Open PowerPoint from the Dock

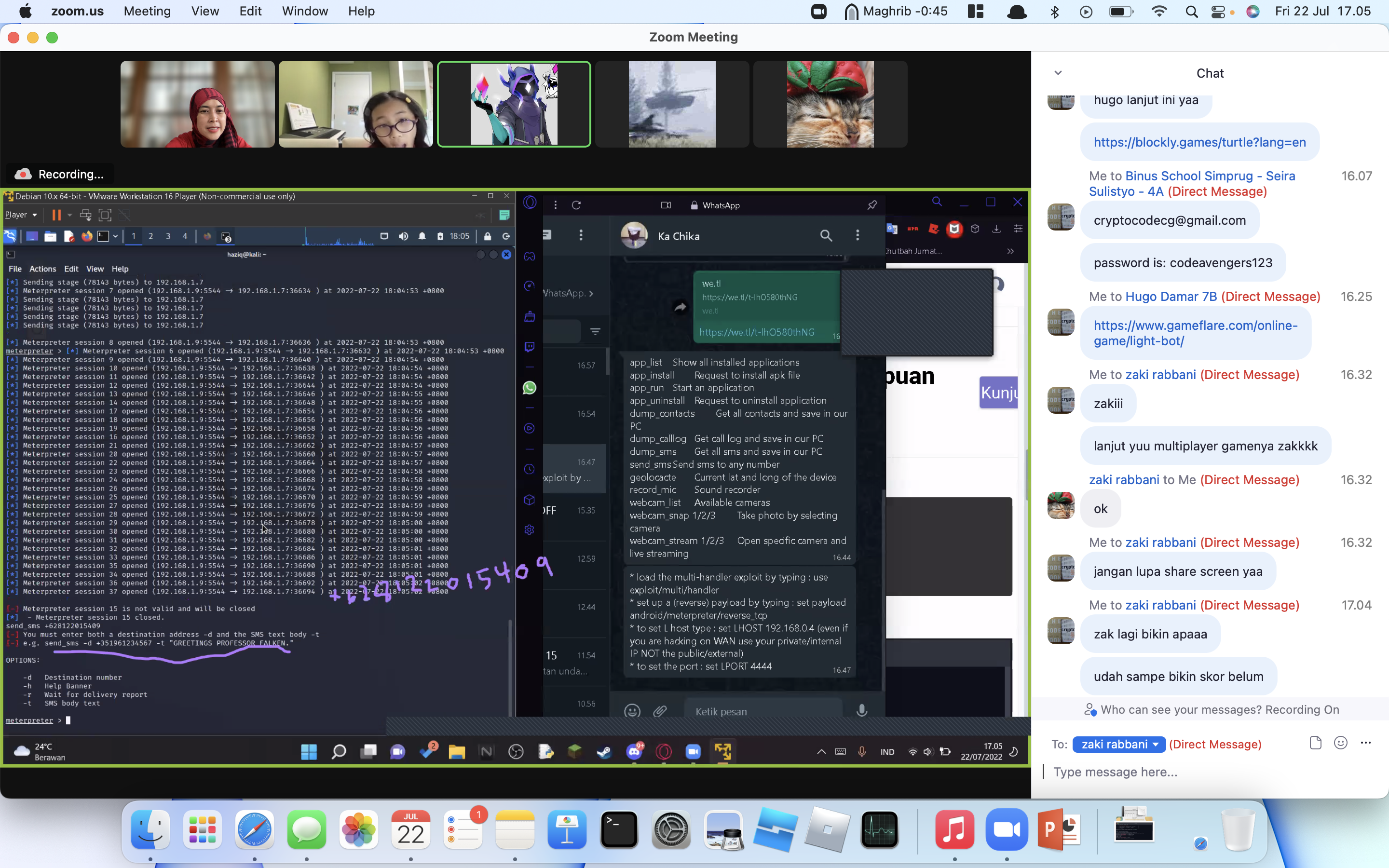click(x=1059, y=829)
